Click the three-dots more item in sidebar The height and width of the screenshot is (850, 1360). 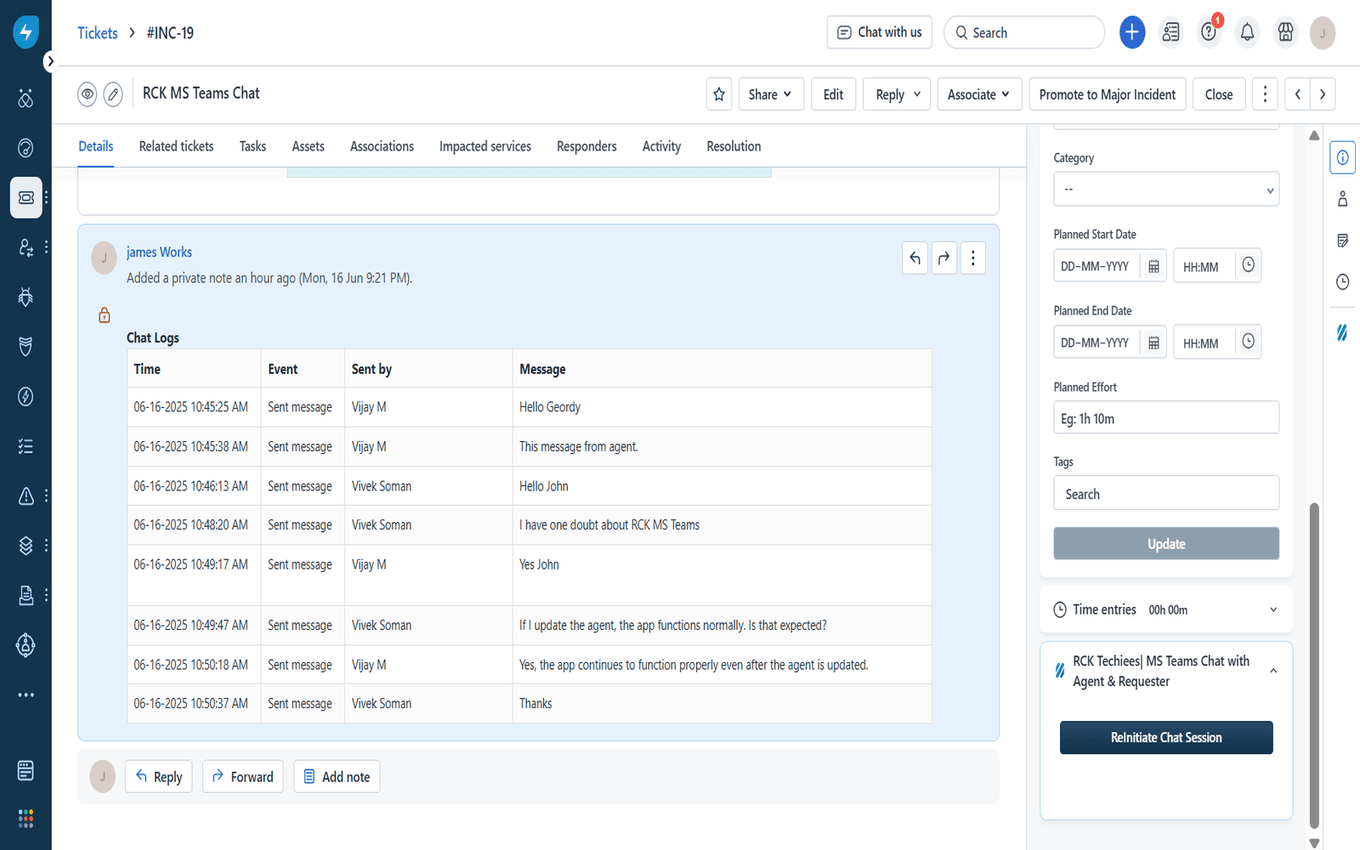pyautogui.click(x=26, y=695)
